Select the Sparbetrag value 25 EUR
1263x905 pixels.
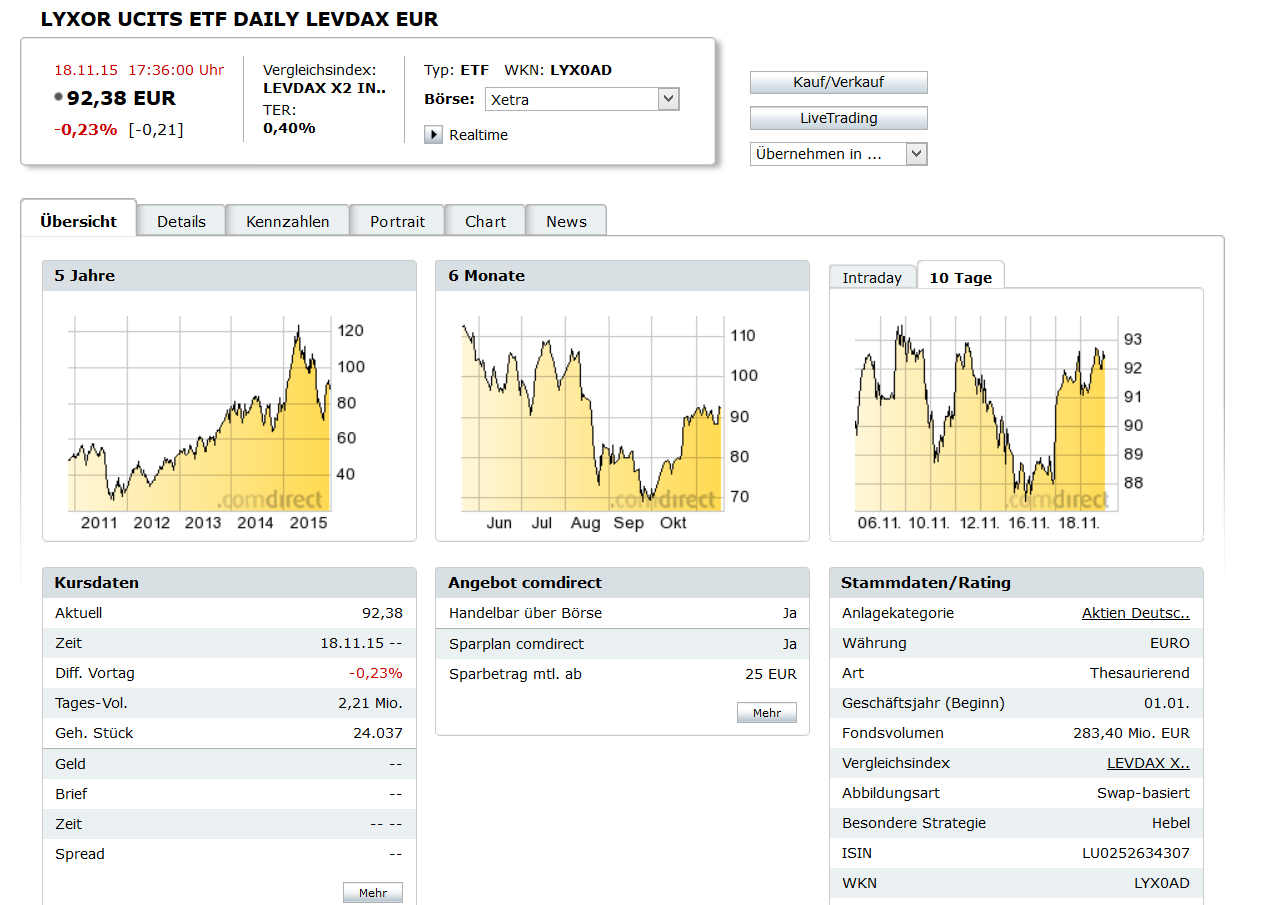tap(771, 674)
